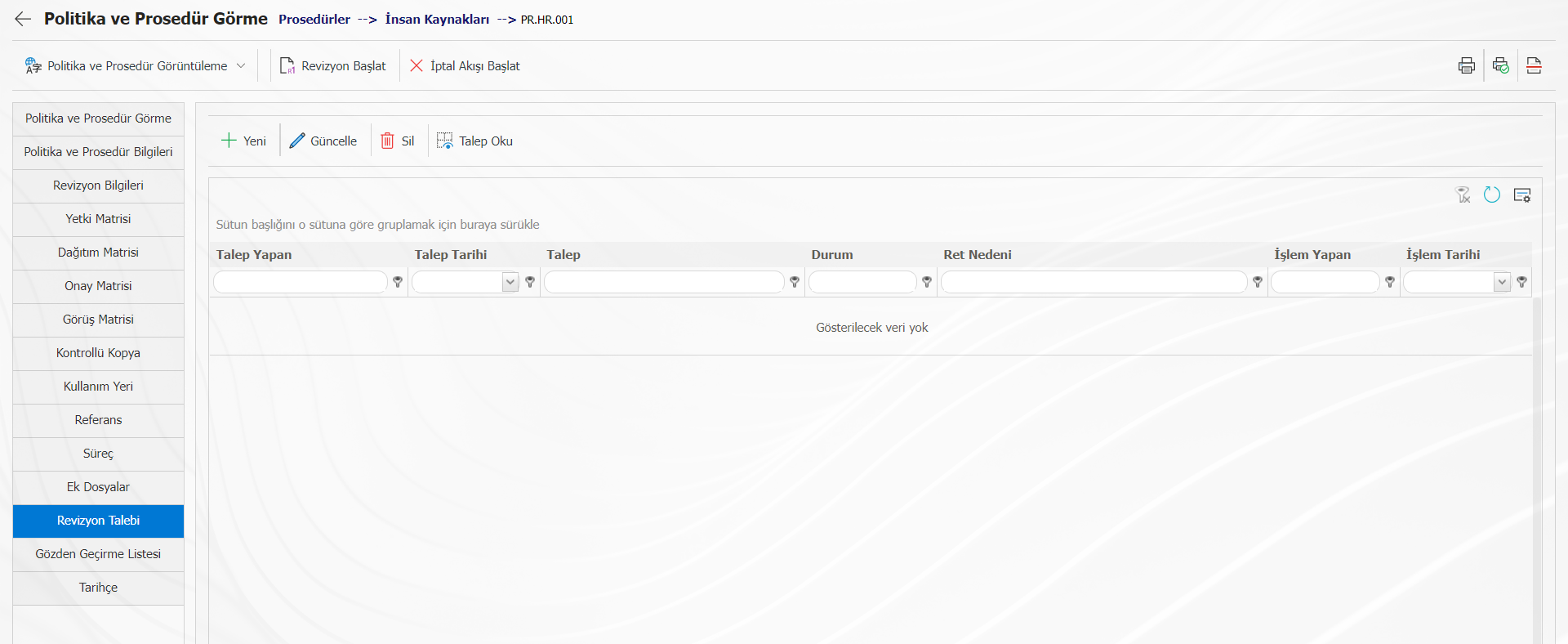The width and height of the screenshot is (1568, 644).
Task: Click the Güncelle pencil button
Action: point(323,141)
